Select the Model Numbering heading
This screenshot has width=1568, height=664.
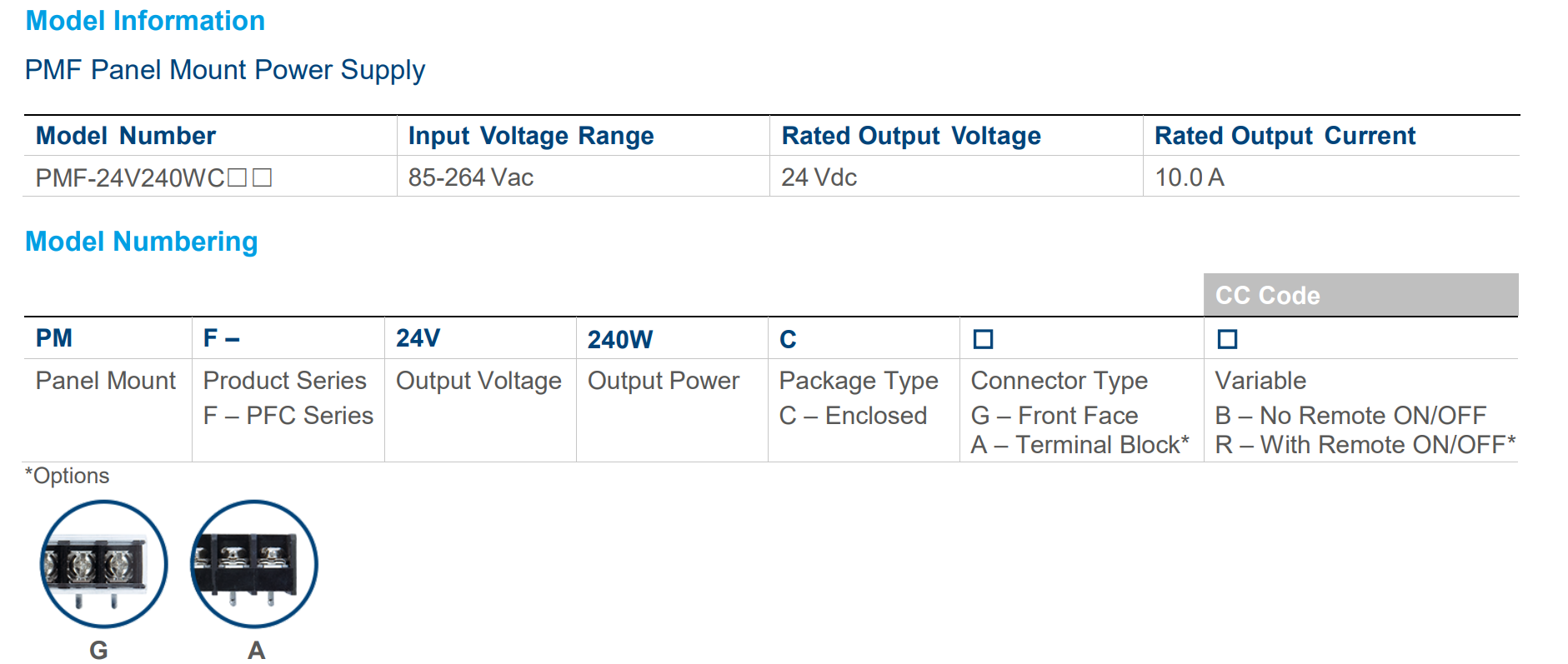click(x=141, y=242)
